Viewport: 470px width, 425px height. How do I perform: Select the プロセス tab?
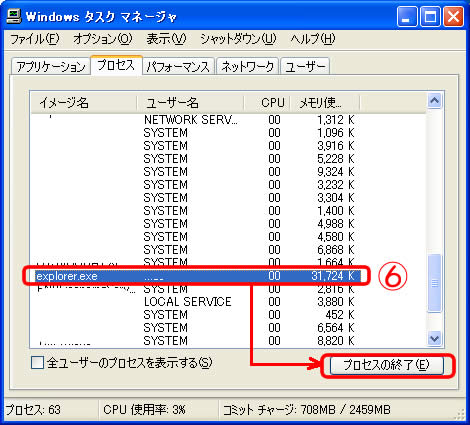[116, 65]
